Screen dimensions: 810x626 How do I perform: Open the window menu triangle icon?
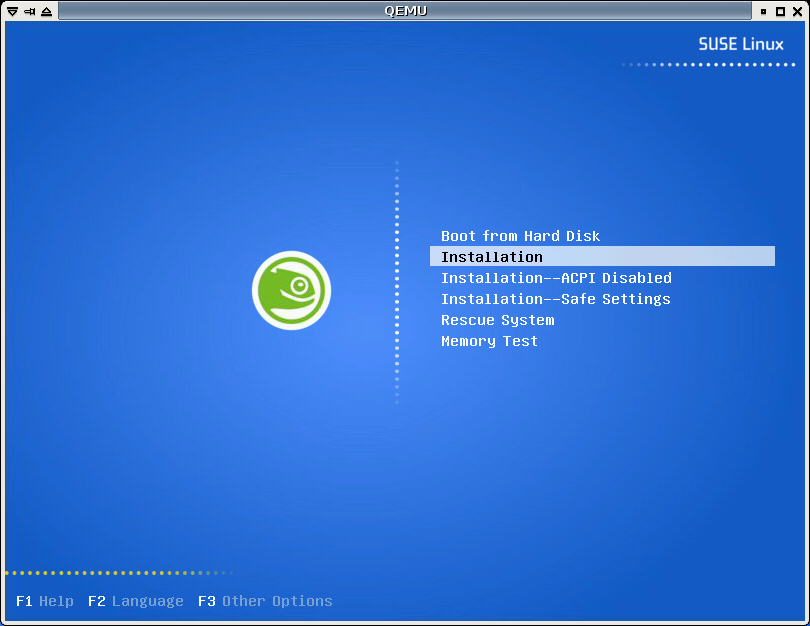pyautogui.click(x=11, y=11)
